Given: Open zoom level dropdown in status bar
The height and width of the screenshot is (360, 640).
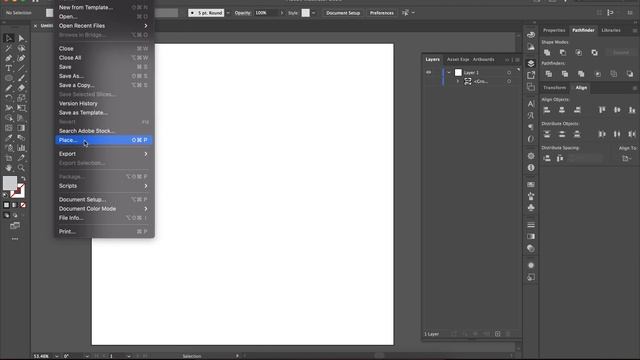Looking at the screenshot, I should [57, 356].
